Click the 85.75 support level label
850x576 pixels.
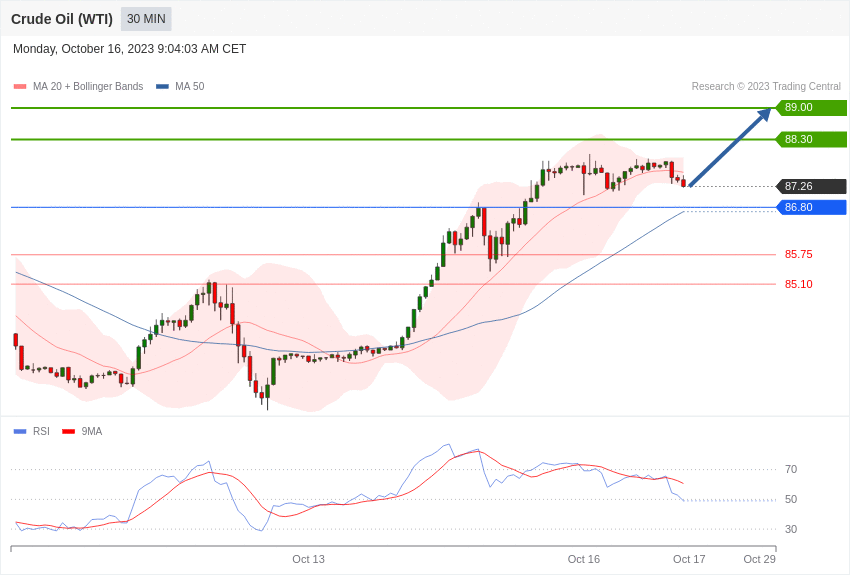[x=799, y=255]
